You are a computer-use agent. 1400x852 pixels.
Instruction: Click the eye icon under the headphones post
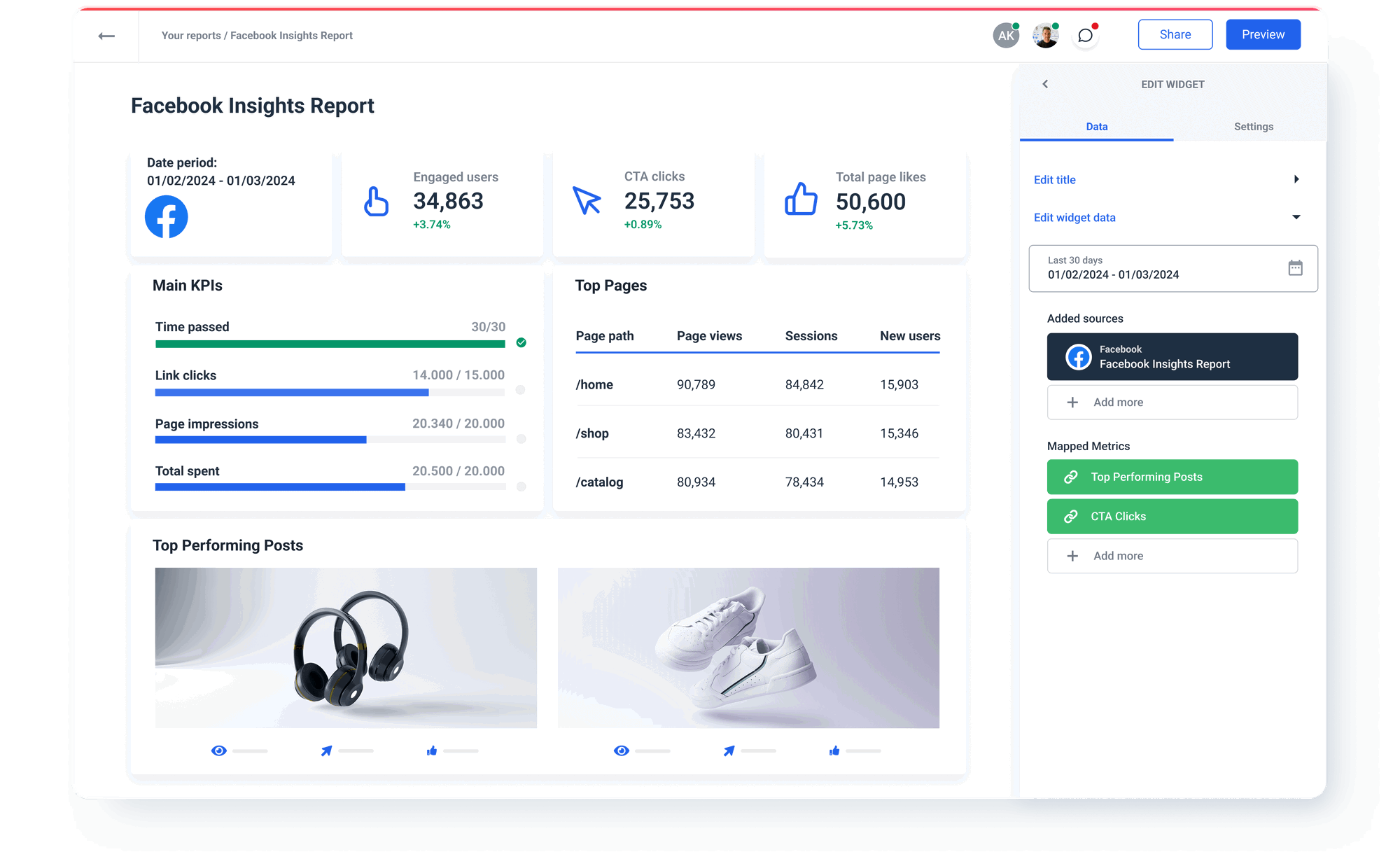(x=218, y=750)
